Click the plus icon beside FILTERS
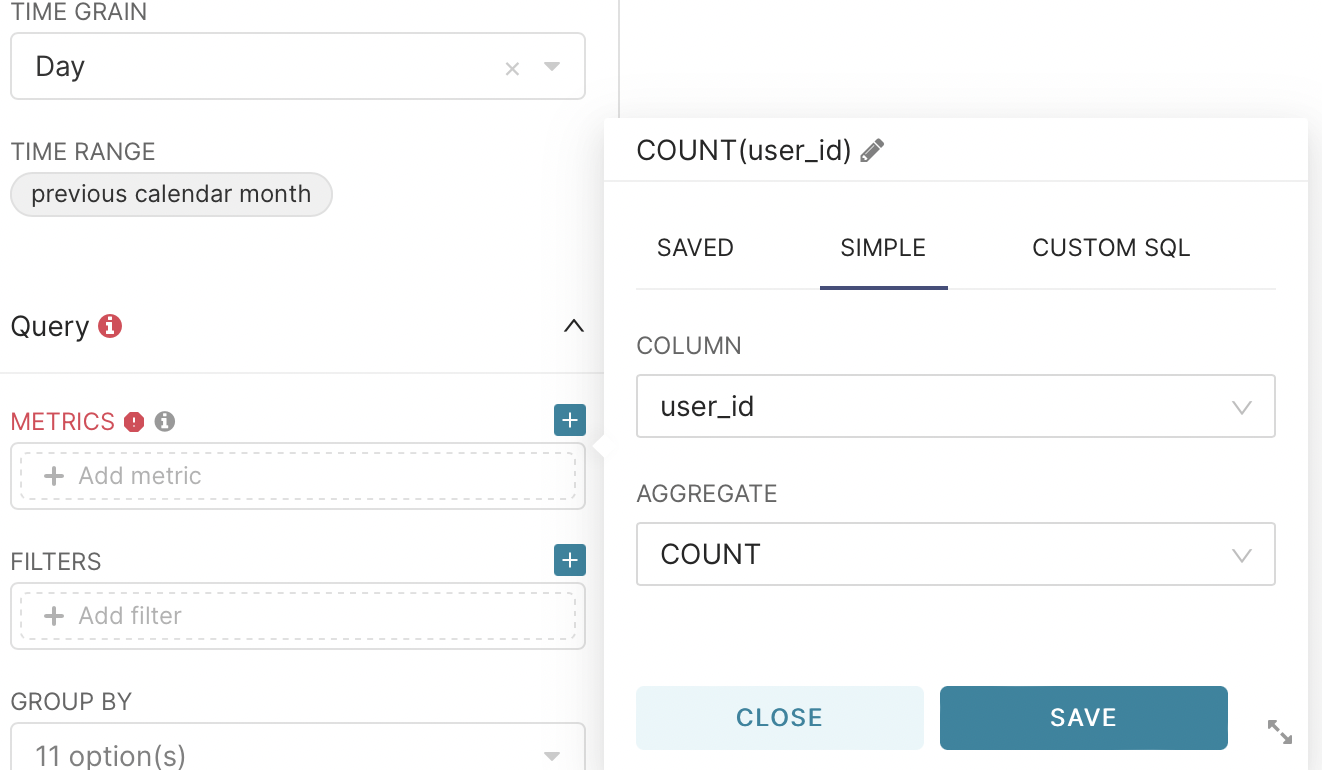This screenshot has height=770, width=1322. [570, 560]
